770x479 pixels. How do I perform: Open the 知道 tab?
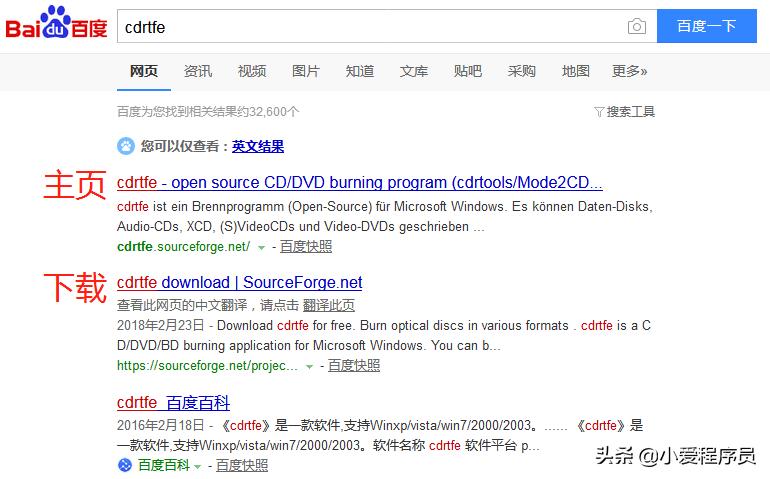point(360,71)
